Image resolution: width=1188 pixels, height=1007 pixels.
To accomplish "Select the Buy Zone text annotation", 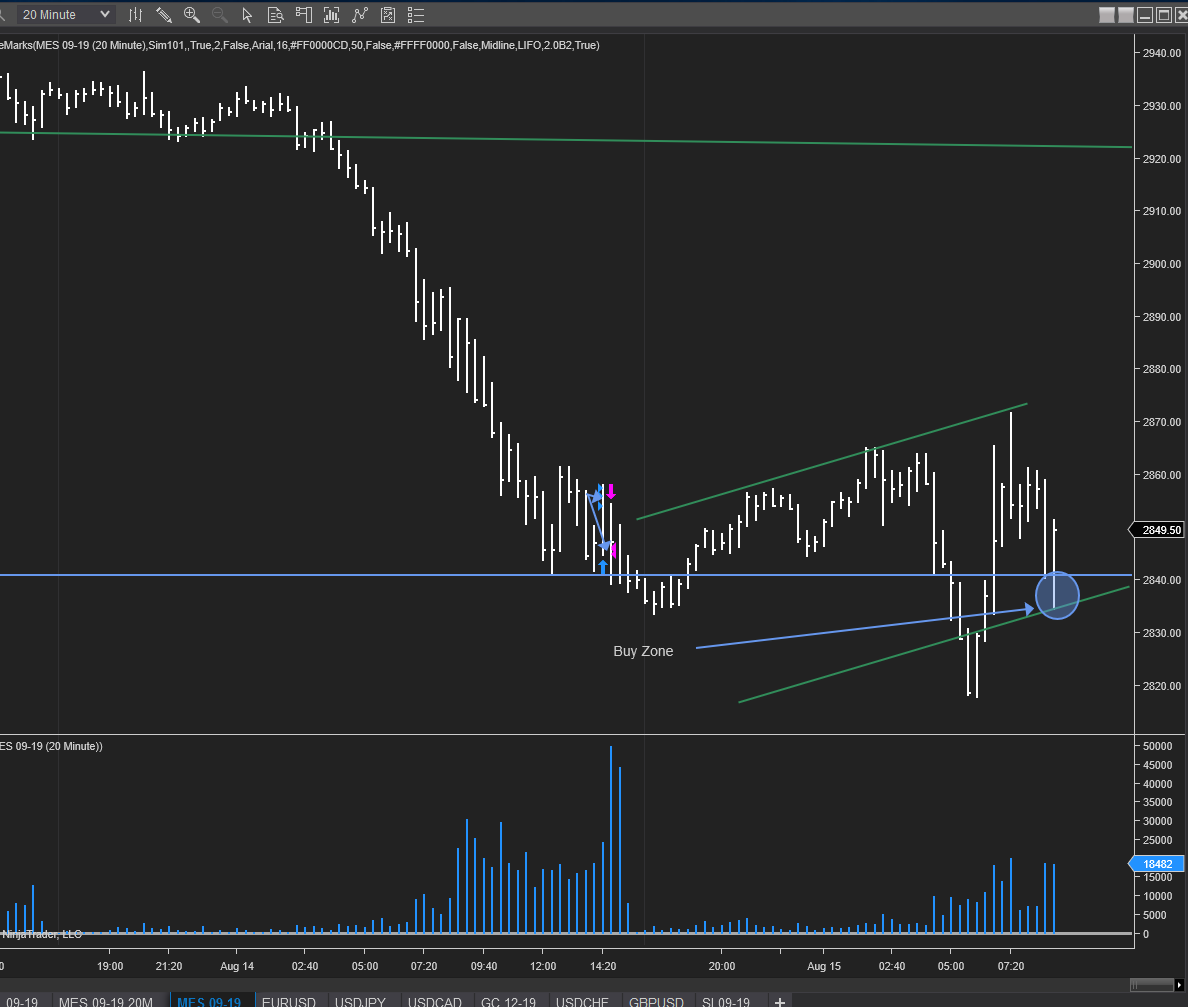I will tap(643, 651).
